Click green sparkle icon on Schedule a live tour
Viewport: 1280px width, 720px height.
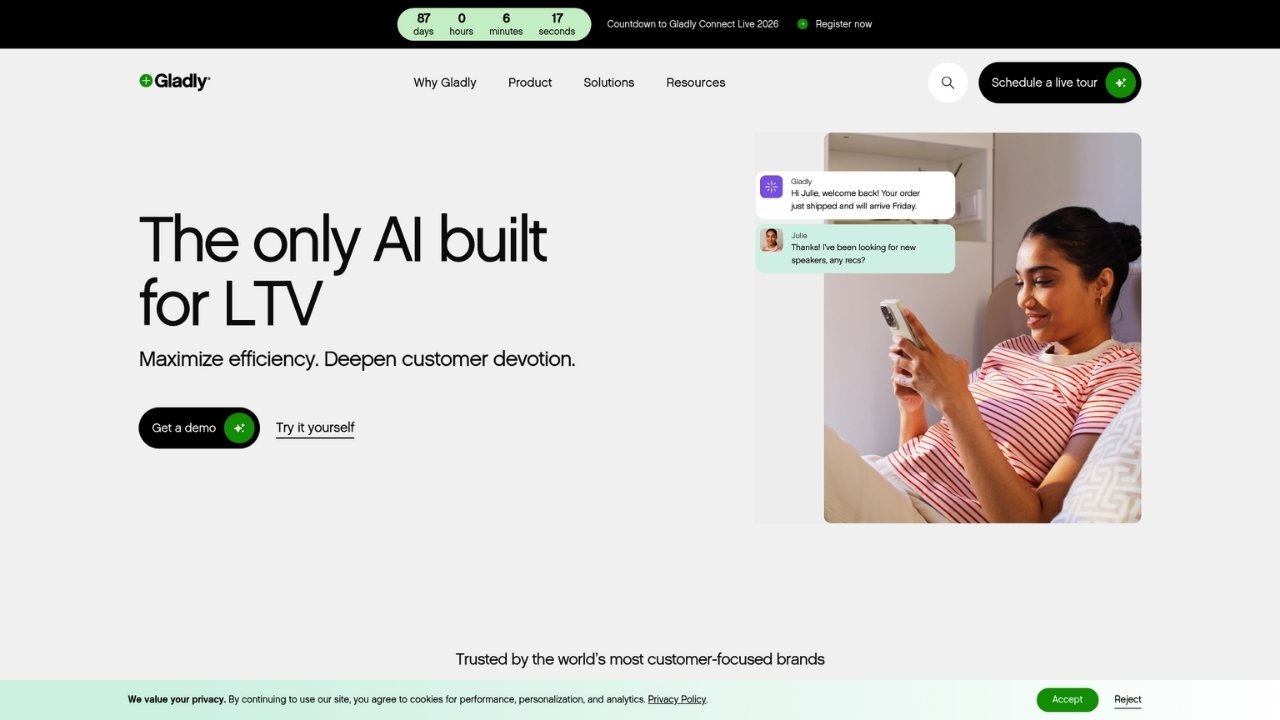point(1120,83)
